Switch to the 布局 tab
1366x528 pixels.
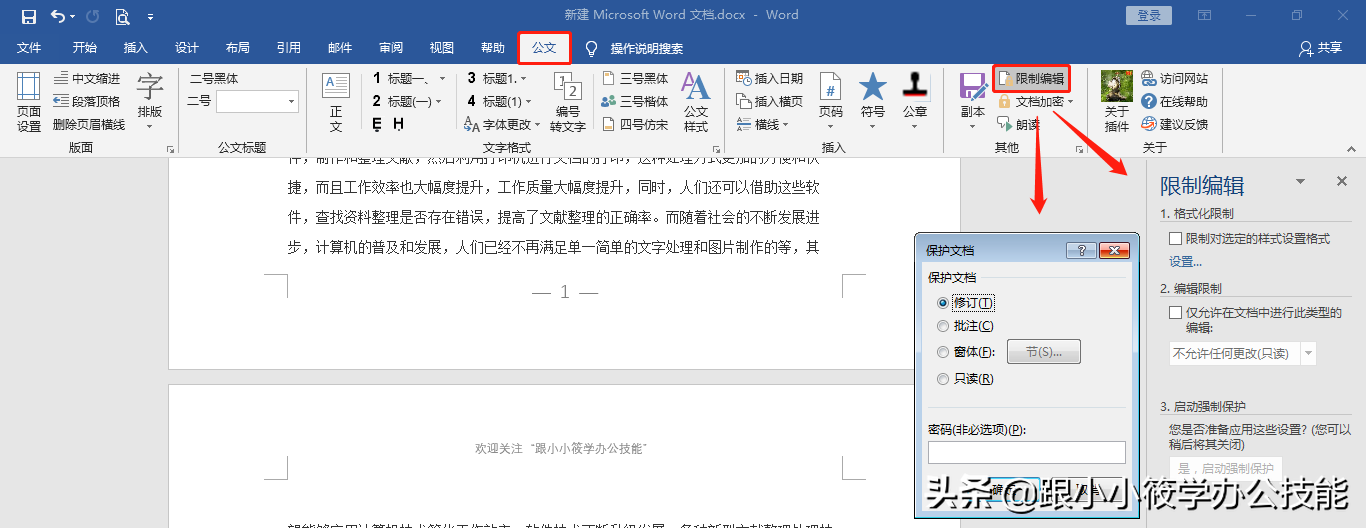[238, 48]
